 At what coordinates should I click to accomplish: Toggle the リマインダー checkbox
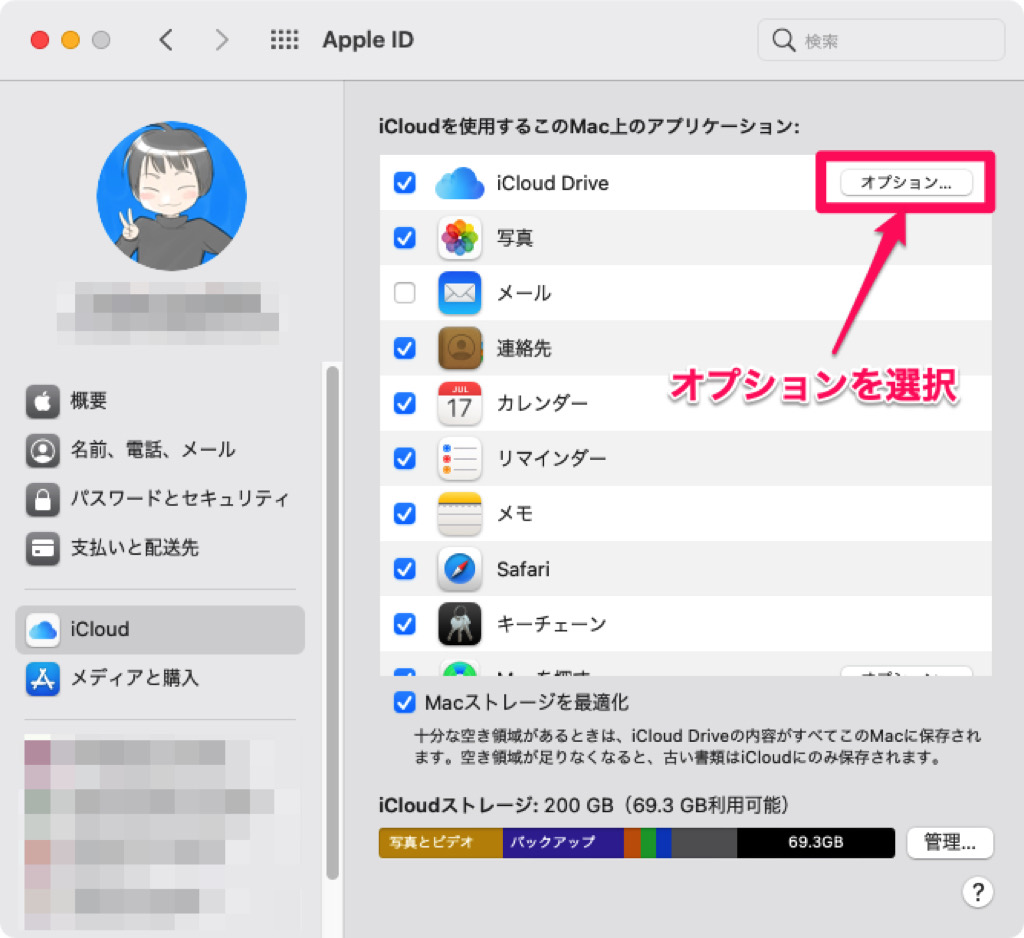tap(405, 459)
